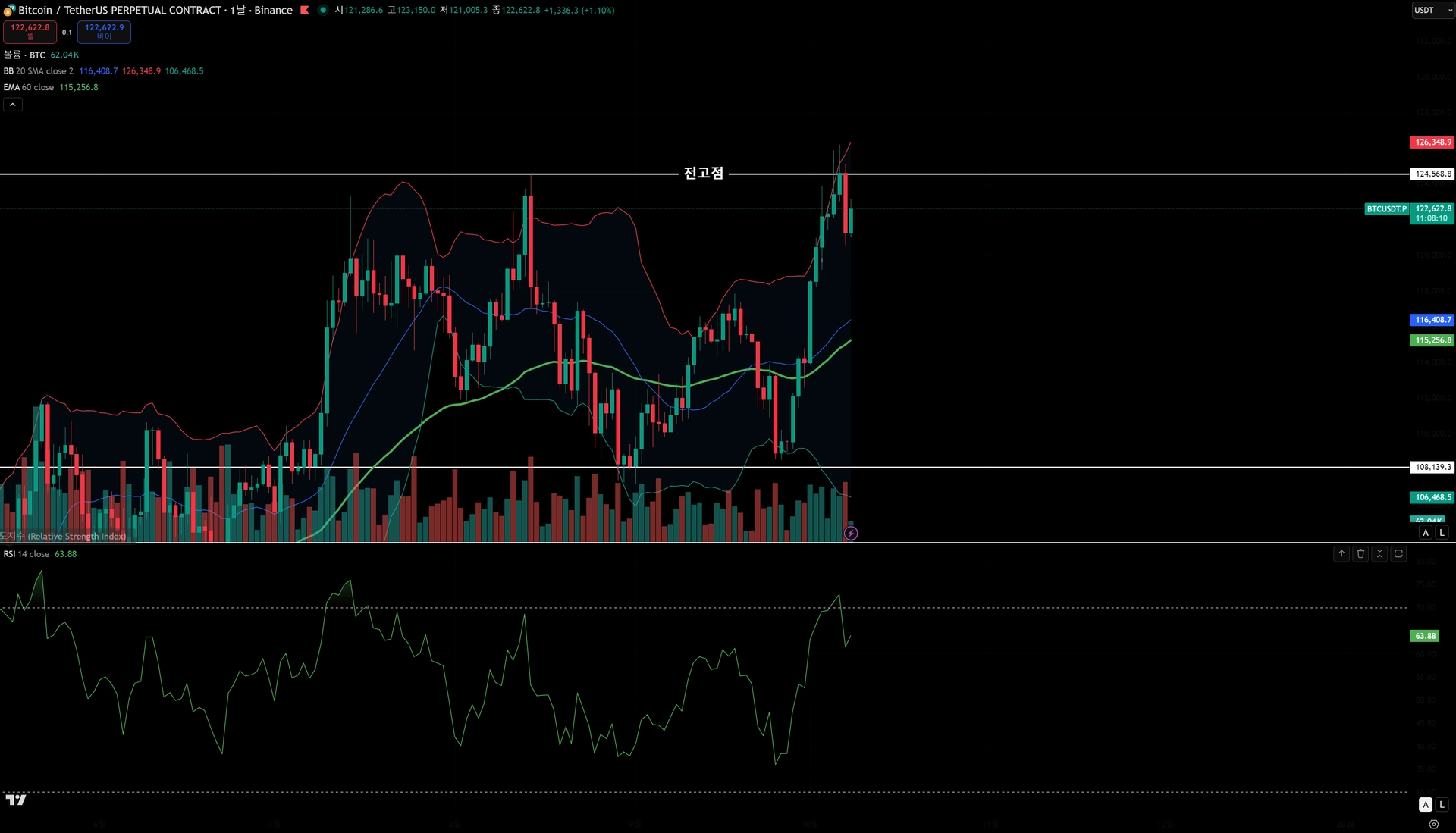
Task: Click the 0.1 order quantity field
Action: (67, 32)
